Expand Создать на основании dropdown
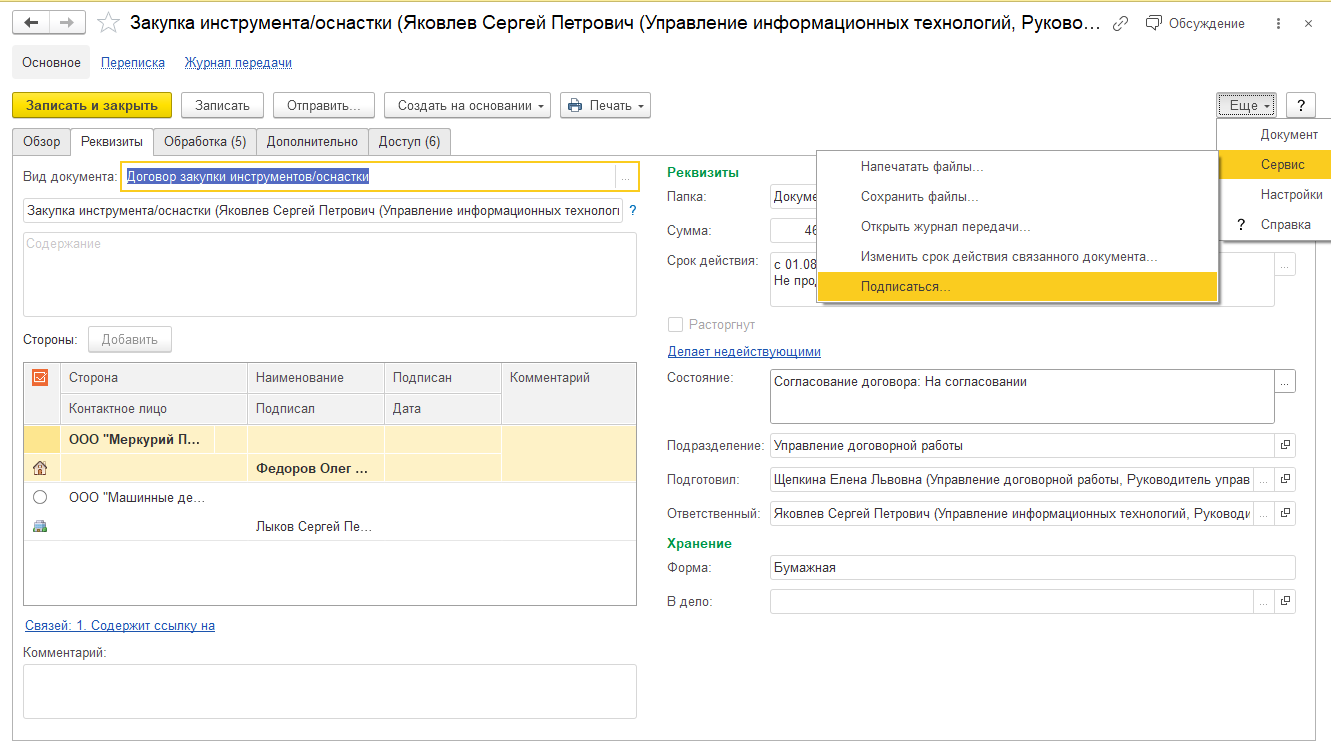1331x748 pixels. pyautogui.click(x=467, y=105)
